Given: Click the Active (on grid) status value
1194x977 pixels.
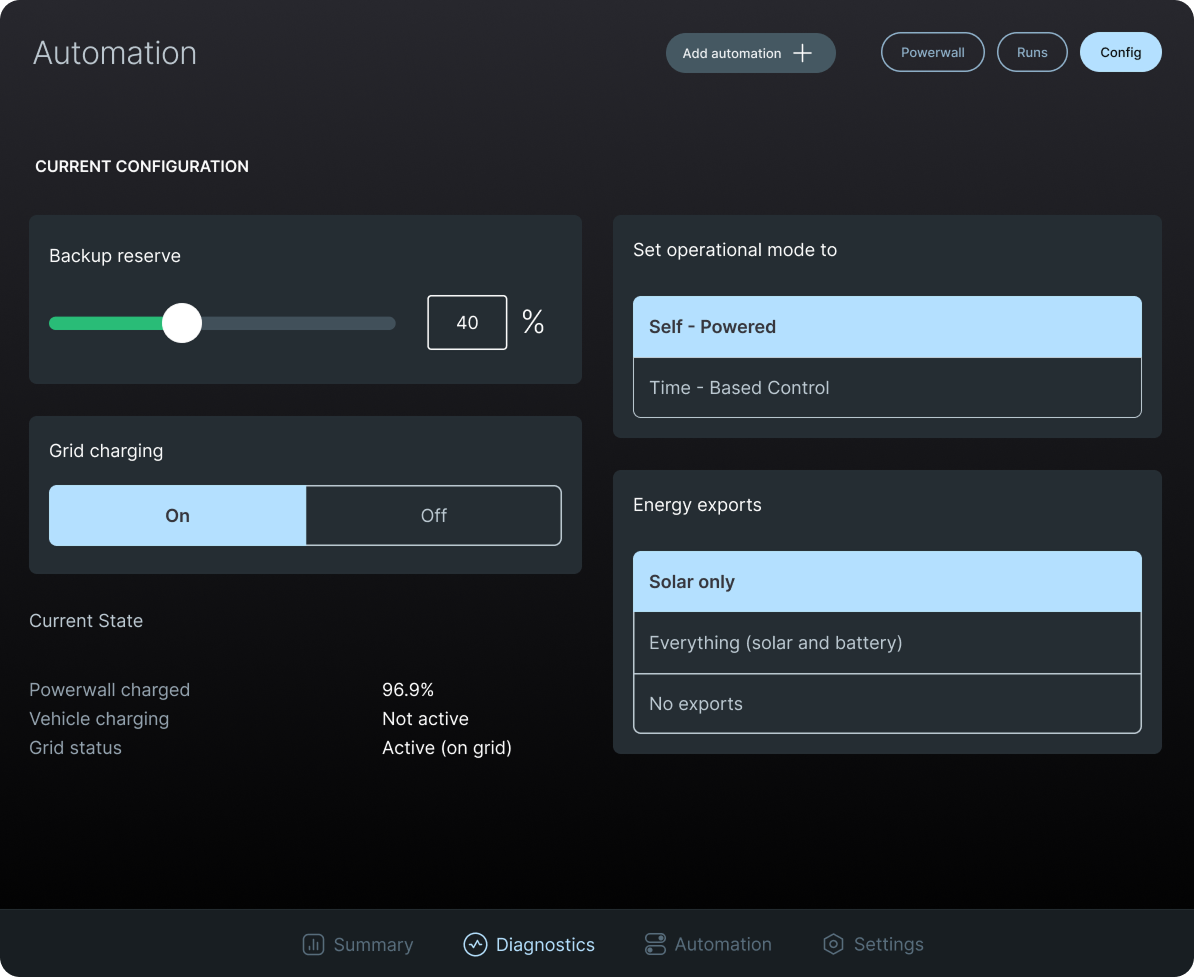Looking at the screenshot, I should (447, 748).
